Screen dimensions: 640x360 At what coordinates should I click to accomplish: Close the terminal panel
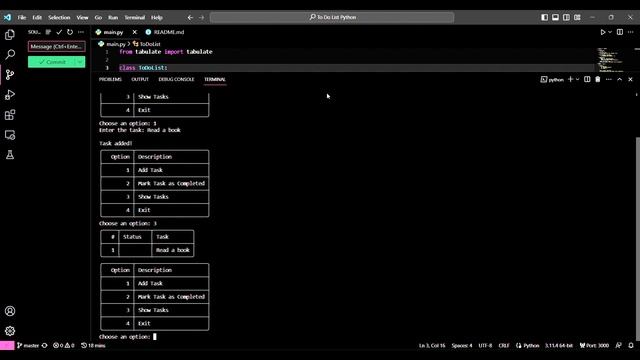click(630, 79)
